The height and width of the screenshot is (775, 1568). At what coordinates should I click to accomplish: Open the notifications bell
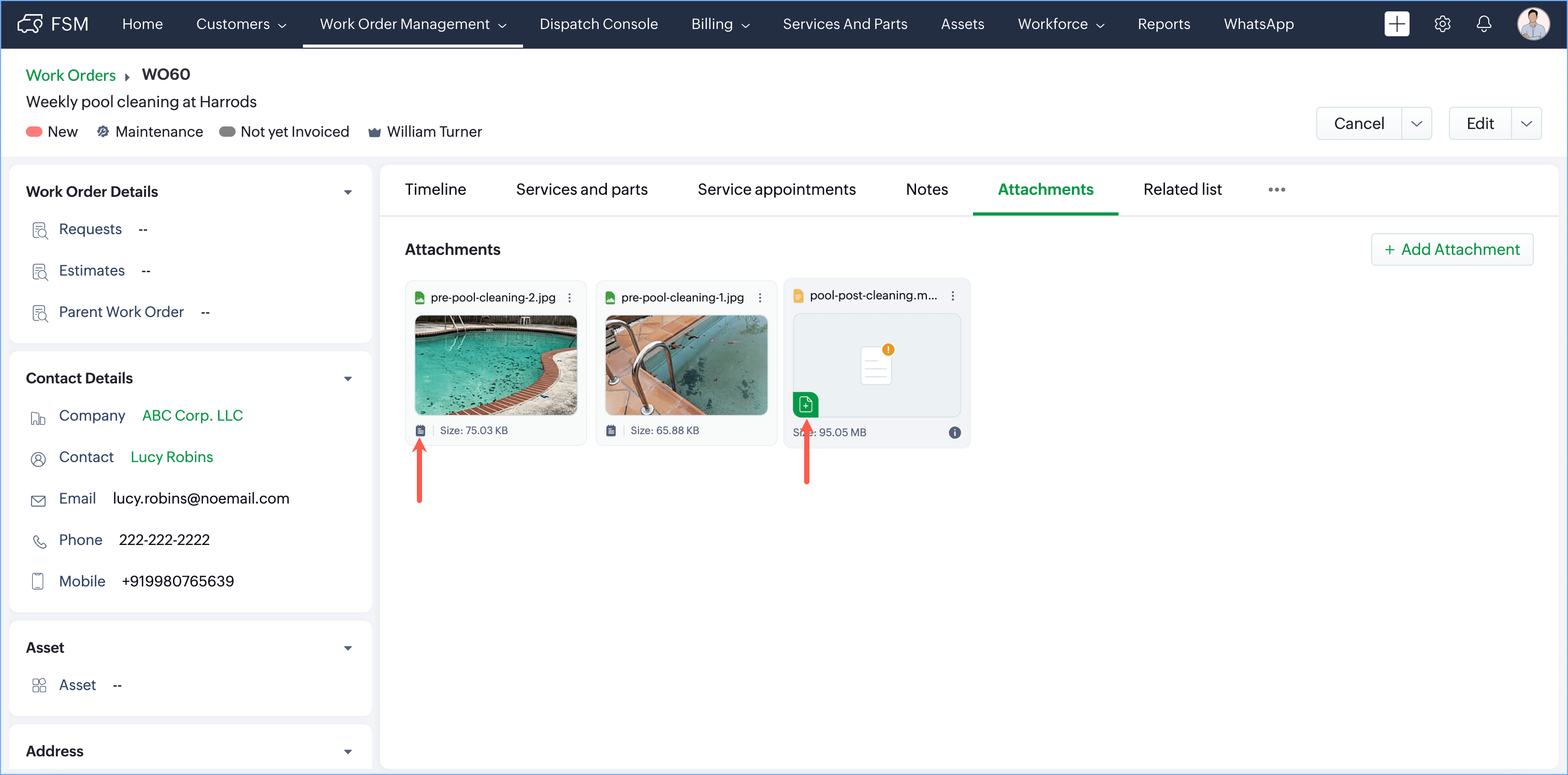coord(1484,24)
